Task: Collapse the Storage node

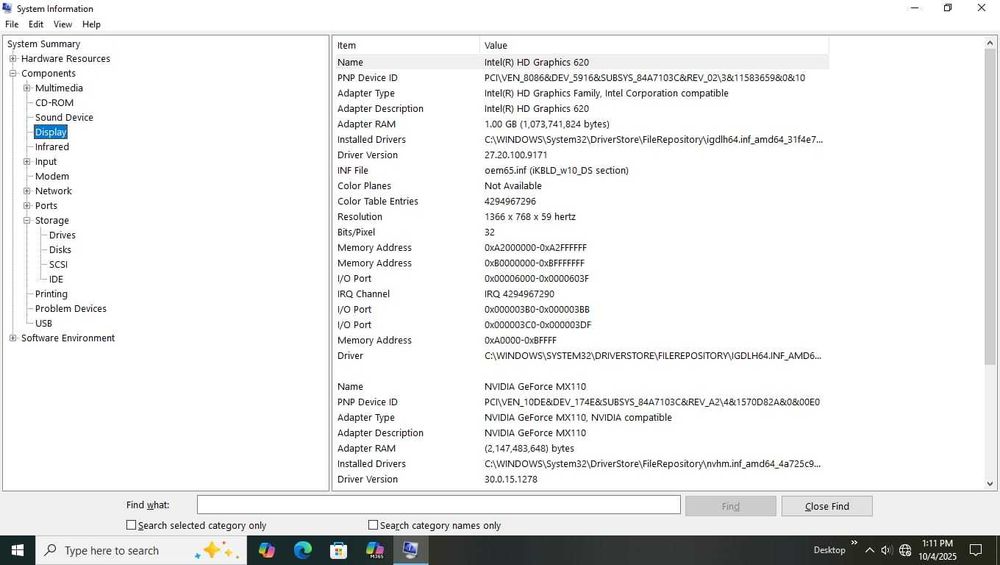Action: tap(27, 220)
